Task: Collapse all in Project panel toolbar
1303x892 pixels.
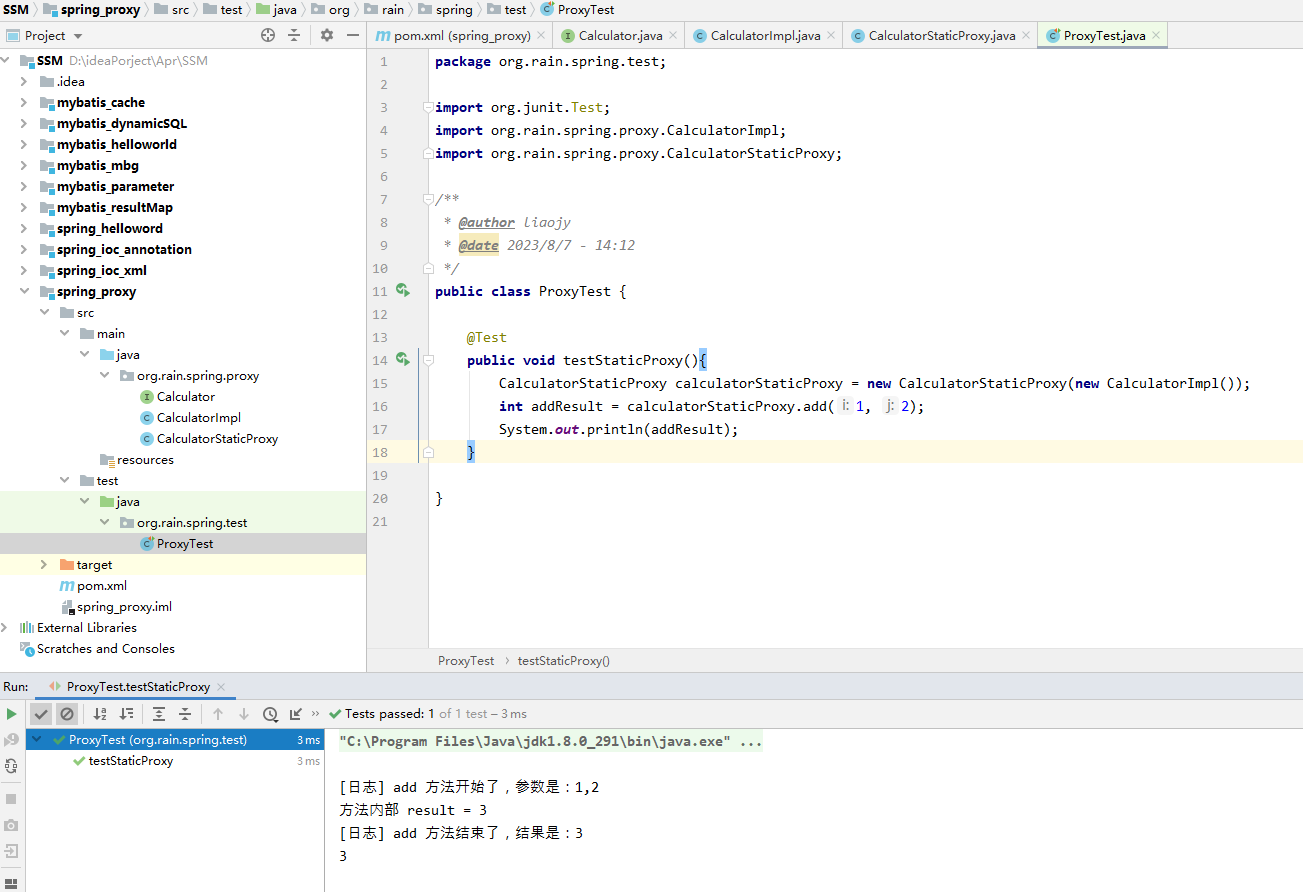Action: pos(294,35)
